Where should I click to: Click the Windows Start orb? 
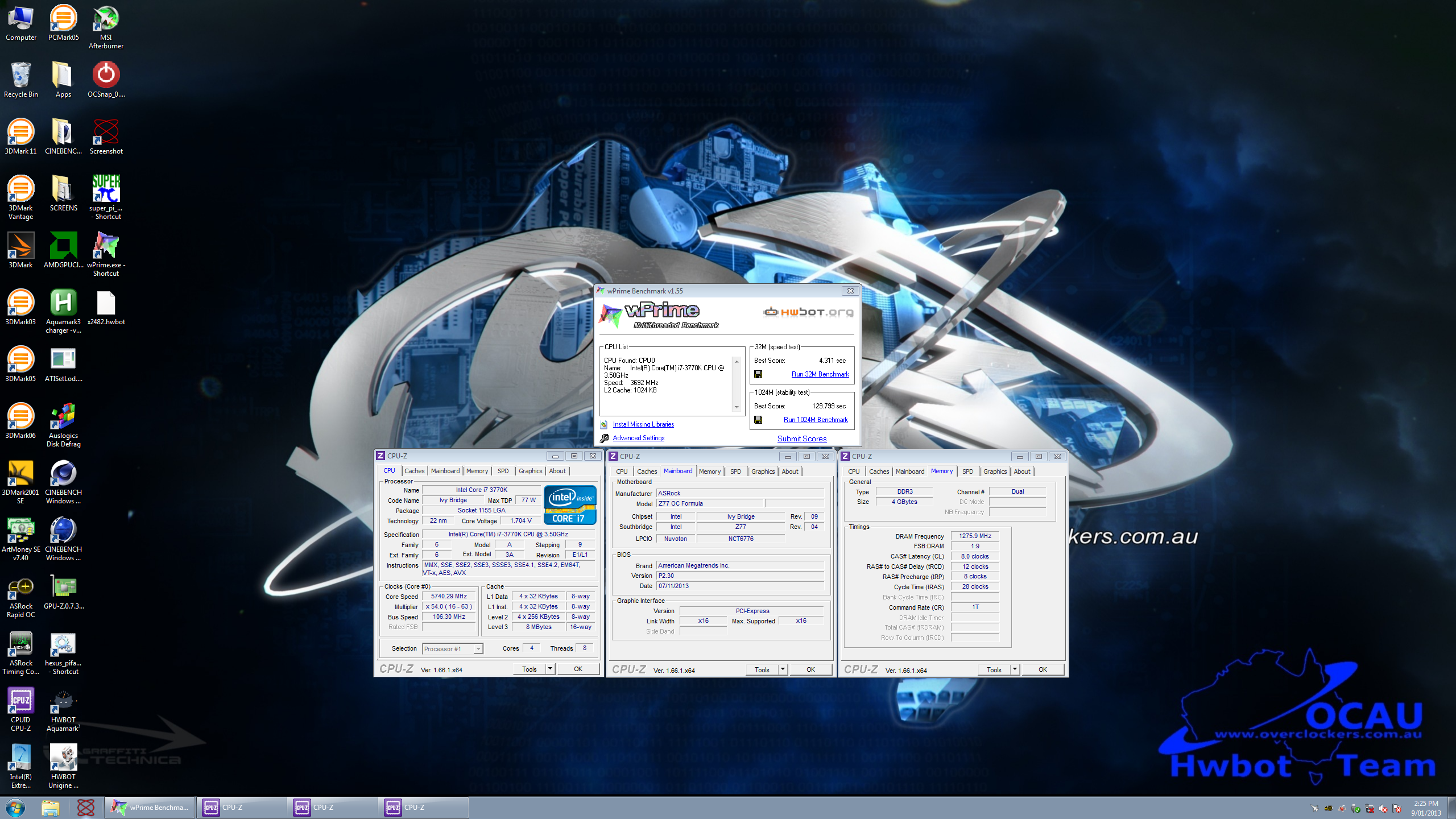coord(15,807)
